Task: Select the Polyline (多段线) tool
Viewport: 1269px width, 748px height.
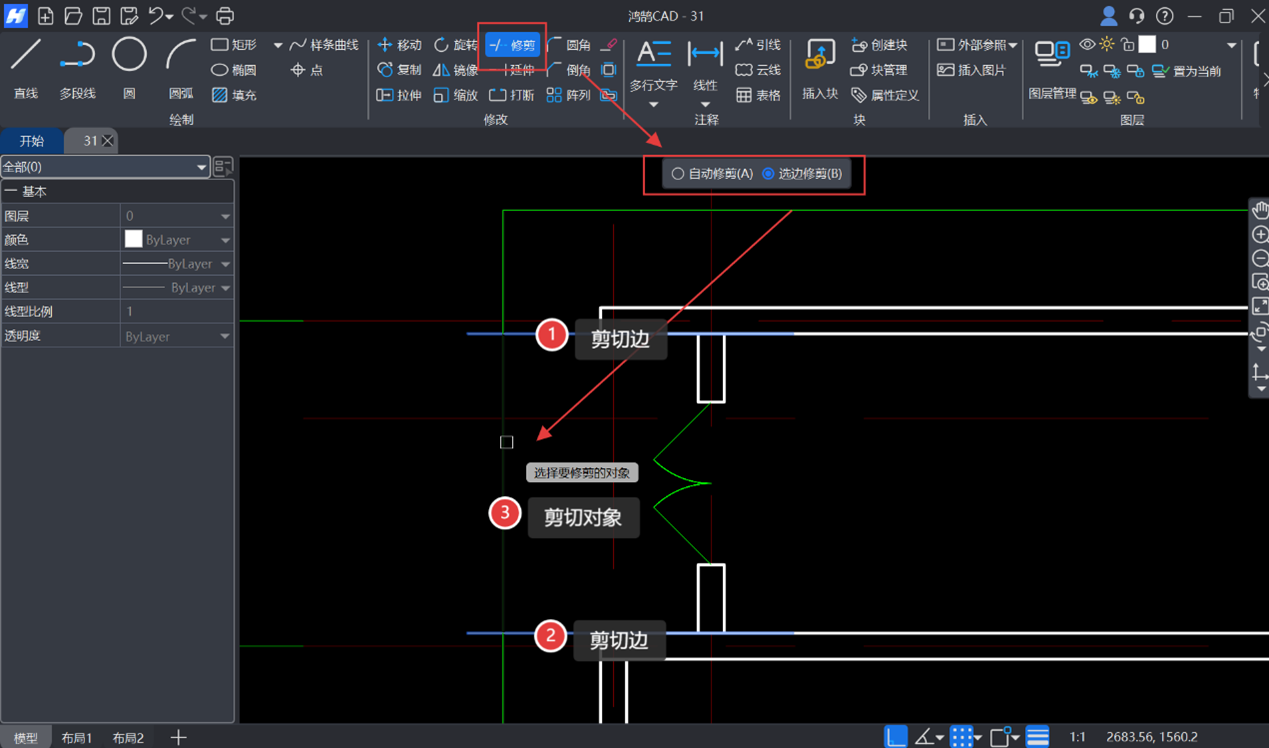Action: (x=77, y=66)
